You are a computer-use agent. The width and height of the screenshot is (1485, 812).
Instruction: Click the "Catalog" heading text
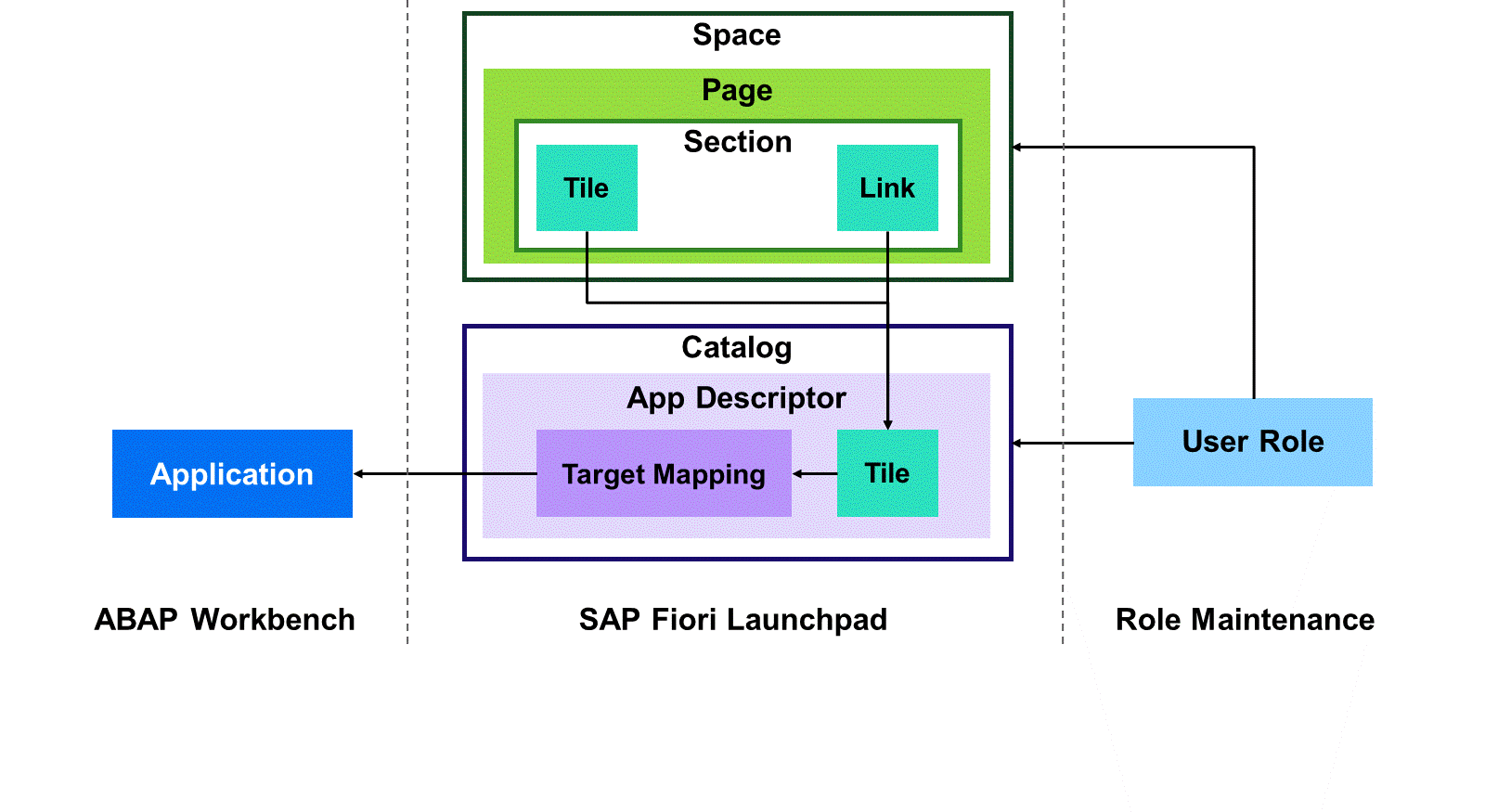pos(737,348)
